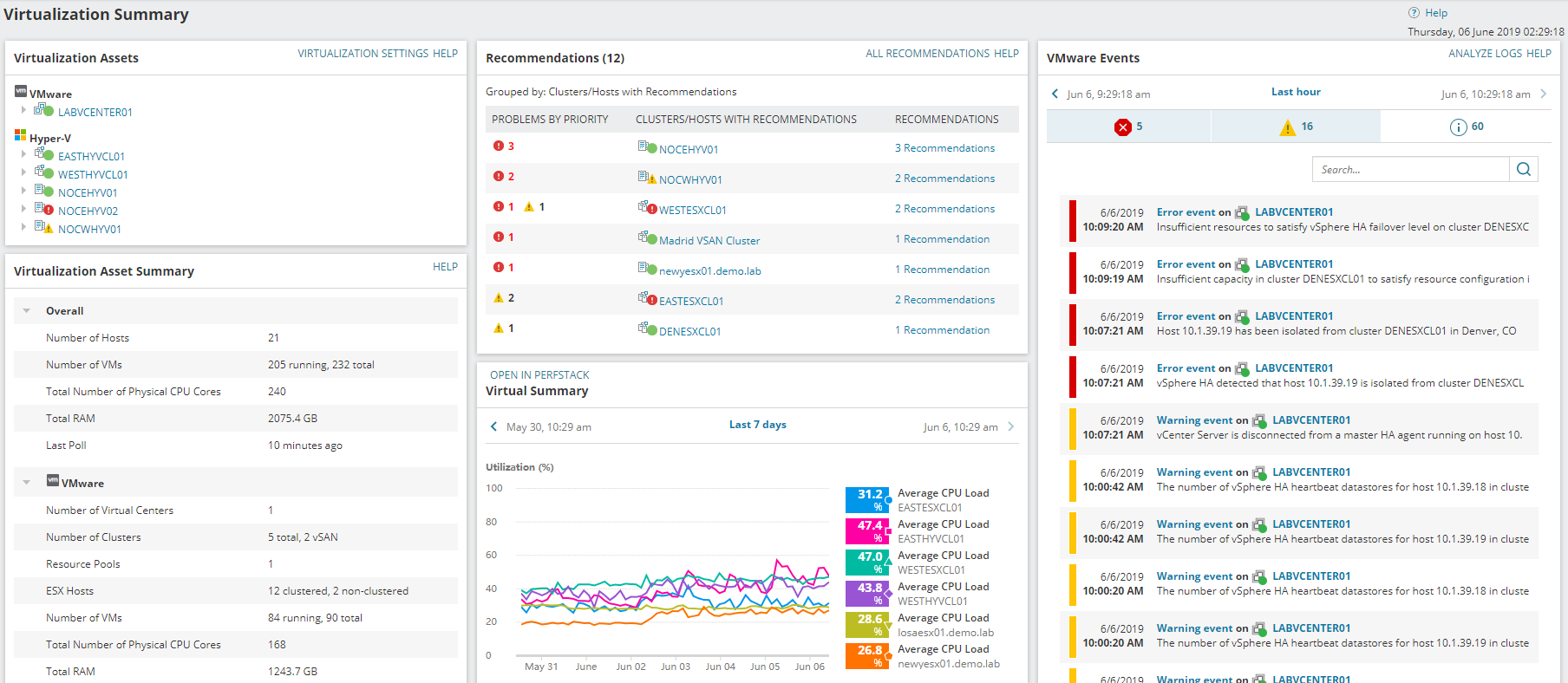Click the EASTHYVCL01 magenta 47.4% legend swatch

(x=867, y=531)
